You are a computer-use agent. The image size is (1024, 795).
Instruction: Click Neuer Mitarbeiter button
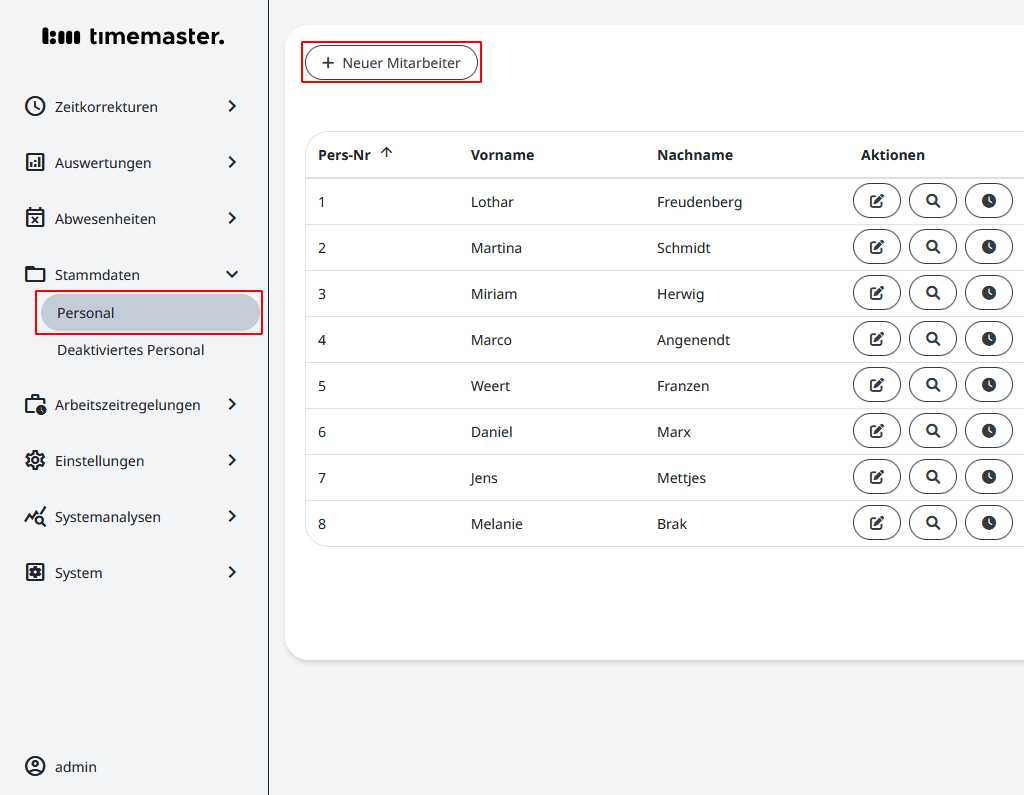(391, 62)
